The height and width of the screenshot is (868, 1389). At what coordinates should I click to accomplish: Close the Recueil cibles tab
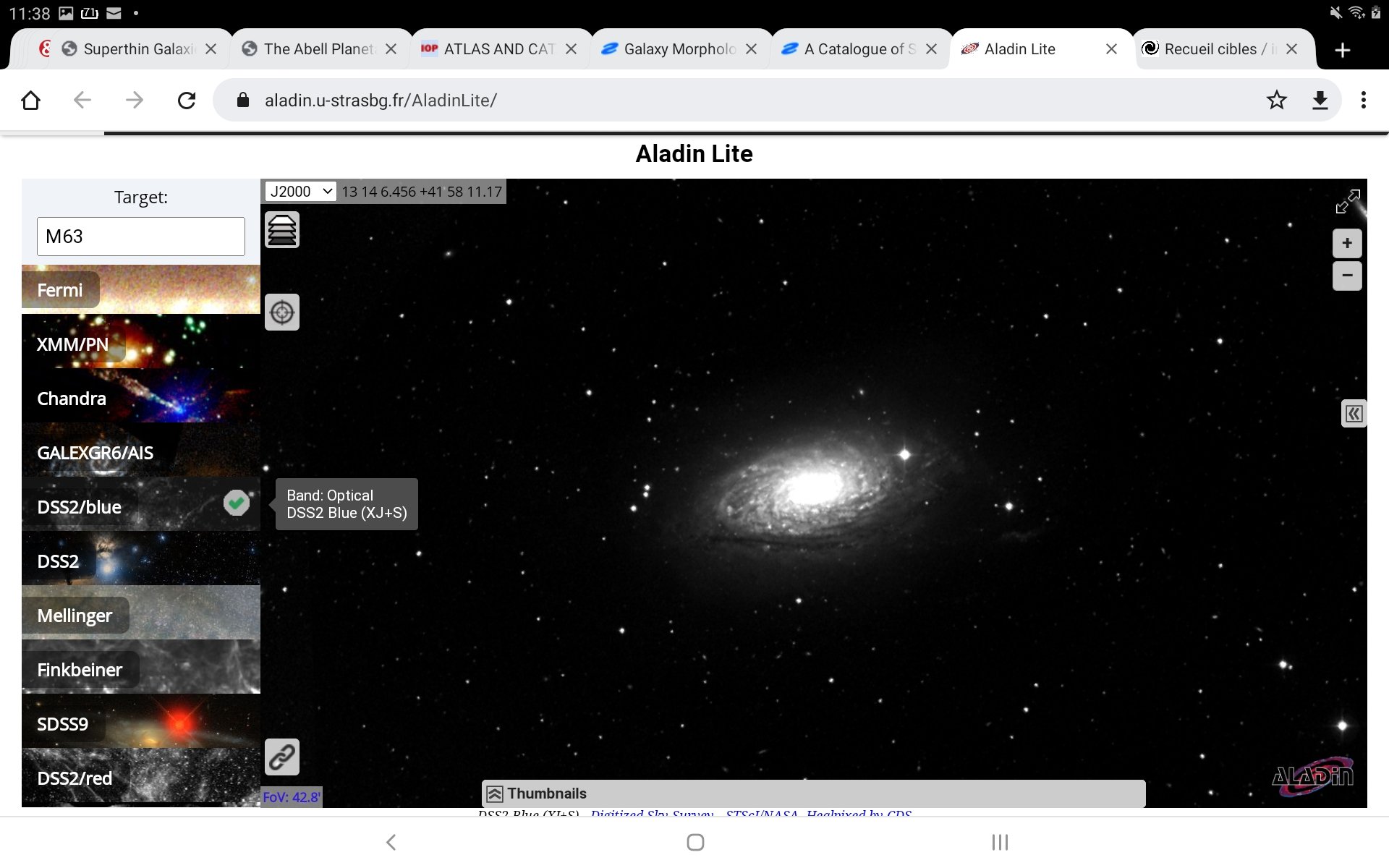[x=1291, y=49]
